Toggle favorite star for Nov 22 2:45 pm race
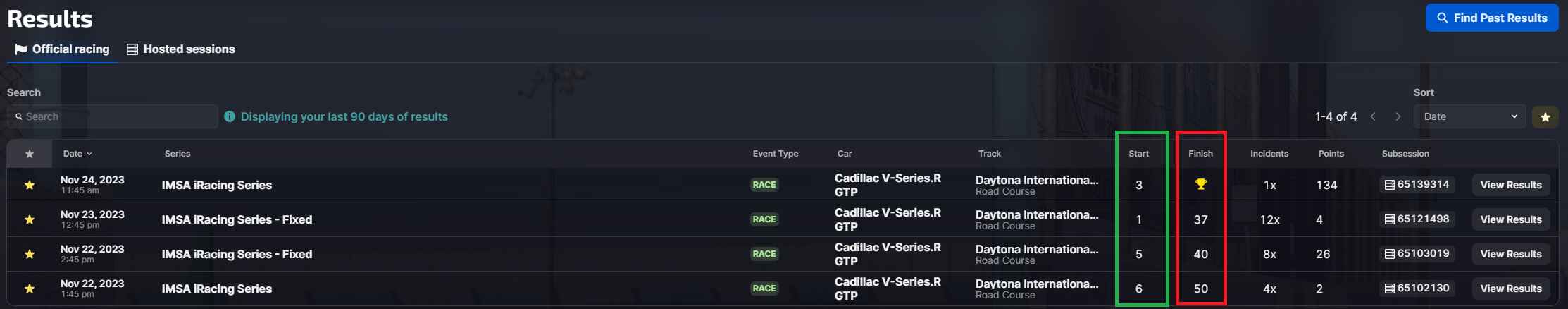The height and width of the screenshot is (309, 1568). [30, 254]
